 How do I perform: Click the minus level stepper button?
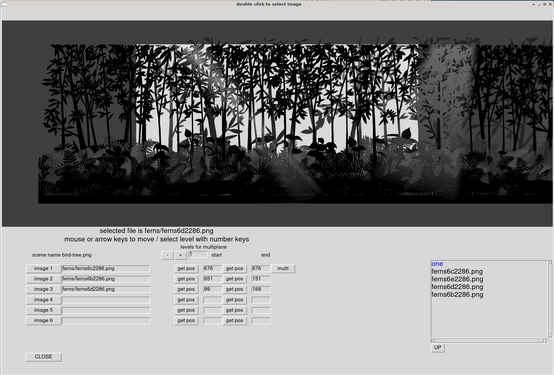pos(167,255)
